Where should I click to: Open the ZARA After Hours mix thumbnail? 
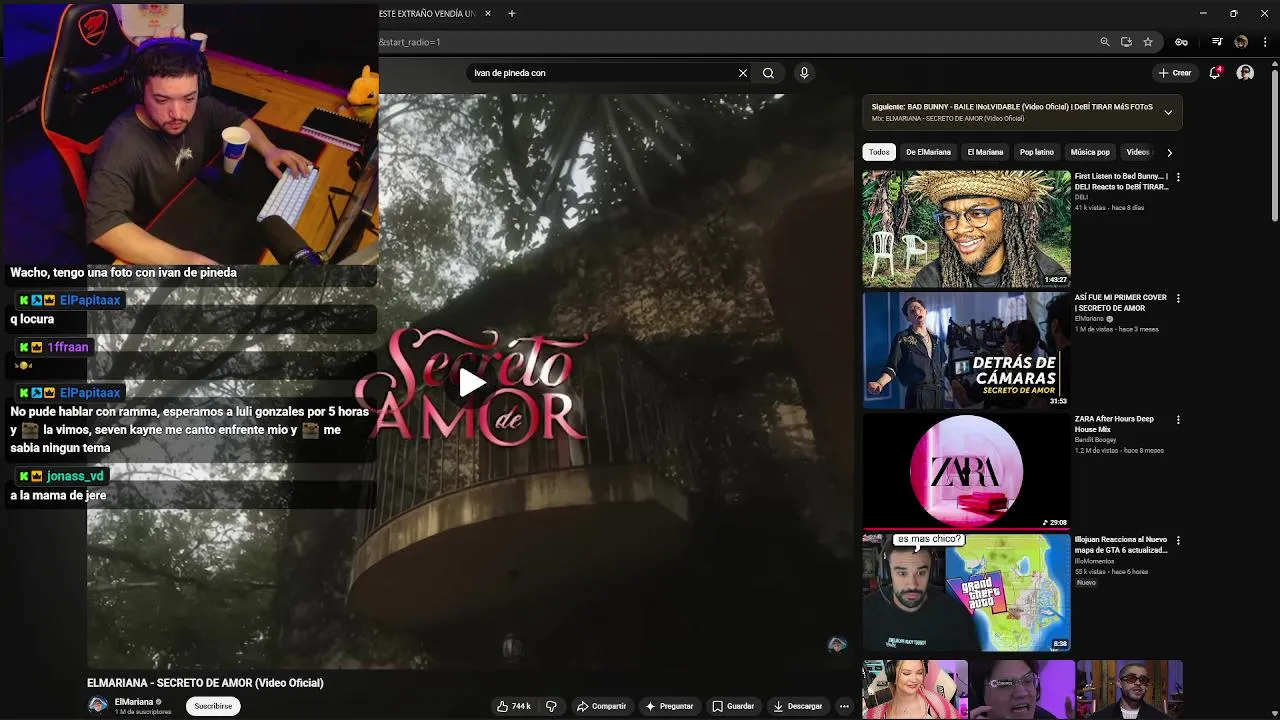[966, 471]
